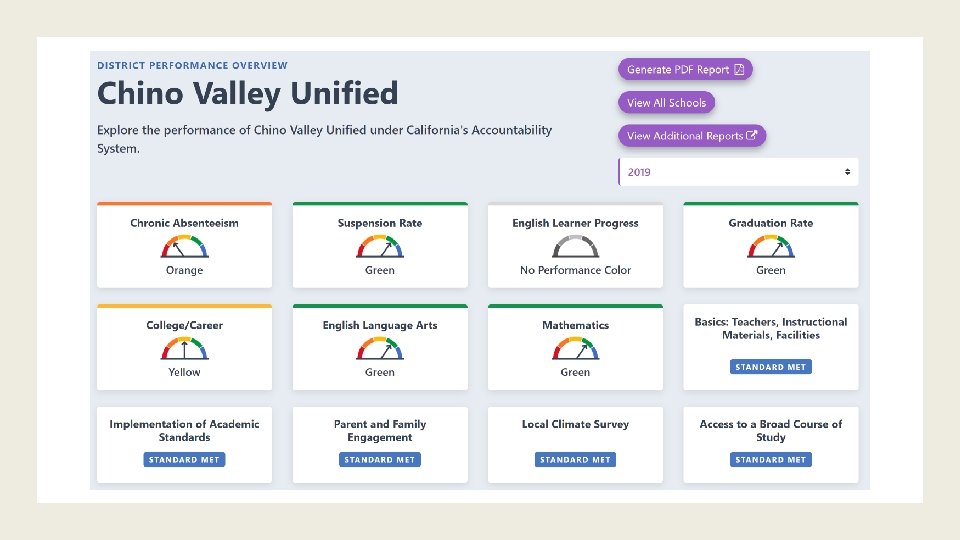Select Standard Met under Implementation of Academic Standards
The height and width of the screenshot is (540, 960).
(x=184, y=460)
